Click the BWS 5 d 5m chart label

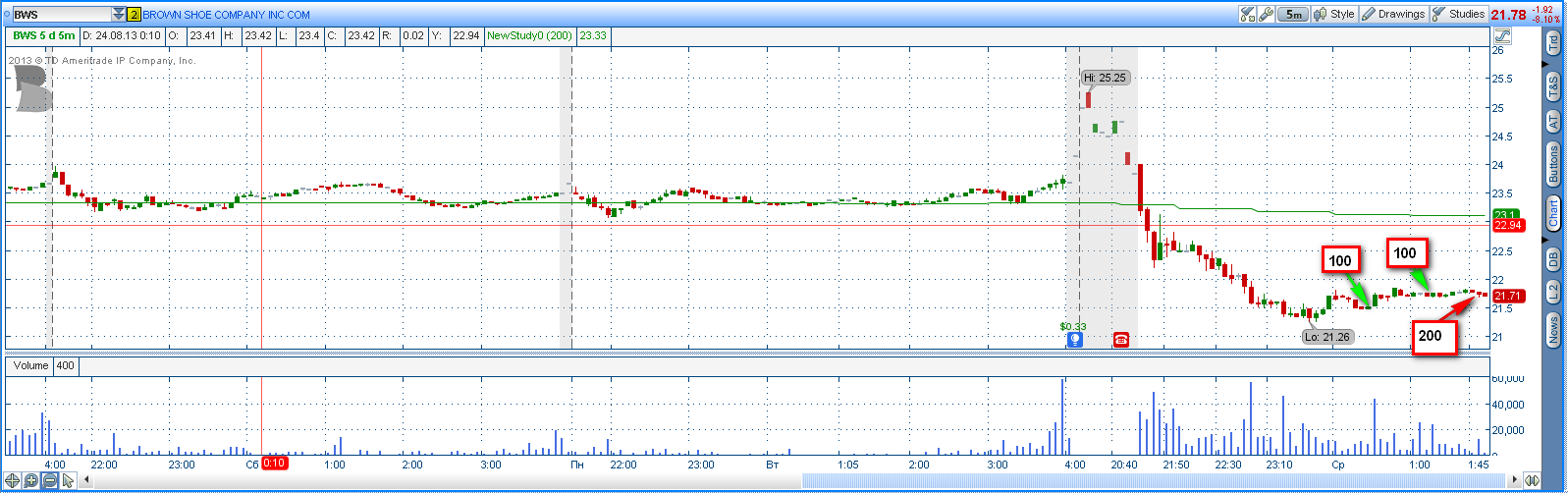point(44,35)
